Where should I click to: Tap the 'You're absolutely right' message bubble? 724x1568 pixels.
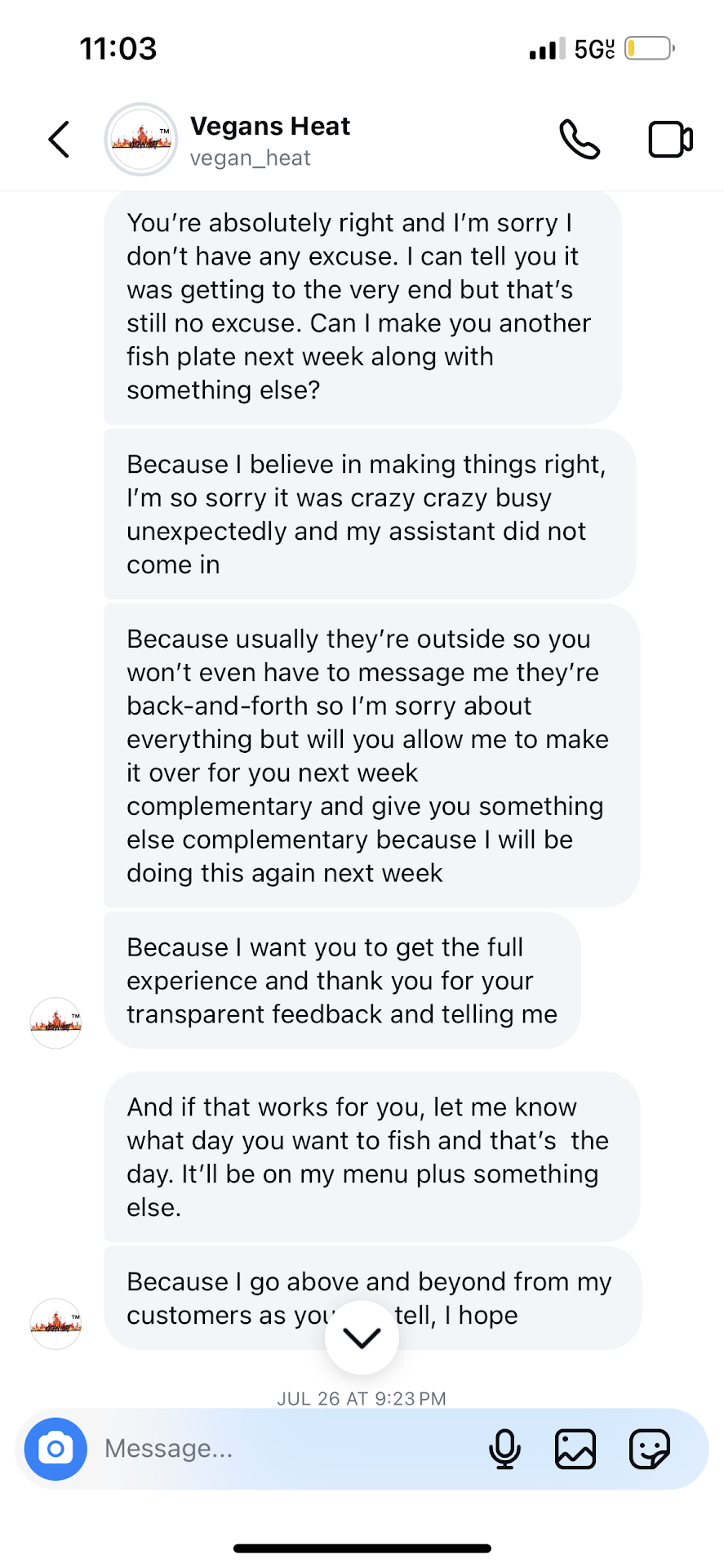tap(362, 306)
